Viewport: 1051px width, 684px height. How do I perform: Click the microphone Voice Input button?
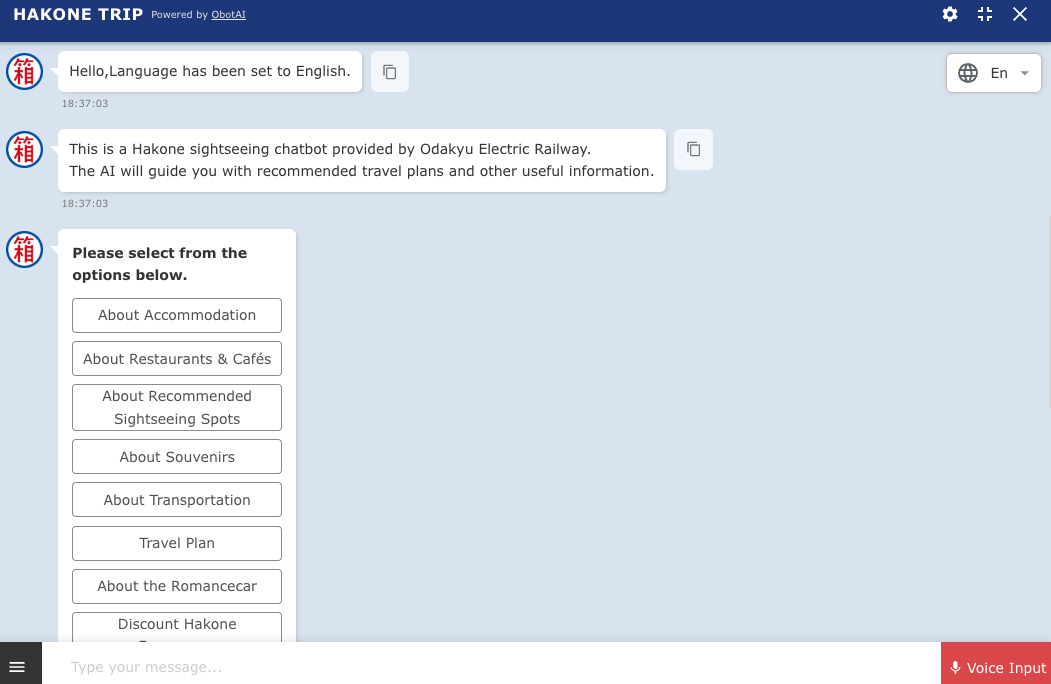click(x=996, y=667)
